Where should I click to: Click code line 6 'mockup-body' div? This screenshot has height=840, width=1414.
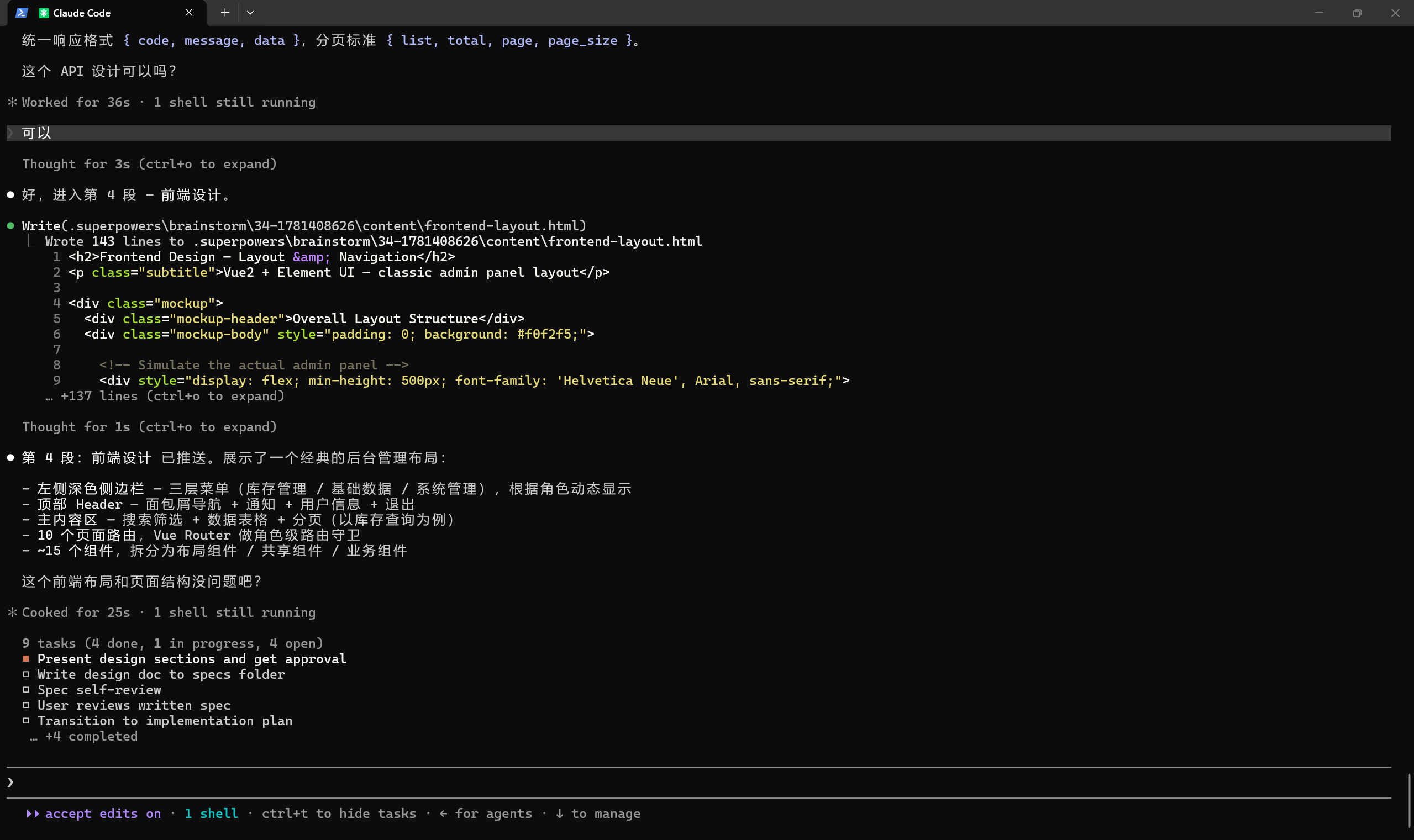click(x=339, y=334)
